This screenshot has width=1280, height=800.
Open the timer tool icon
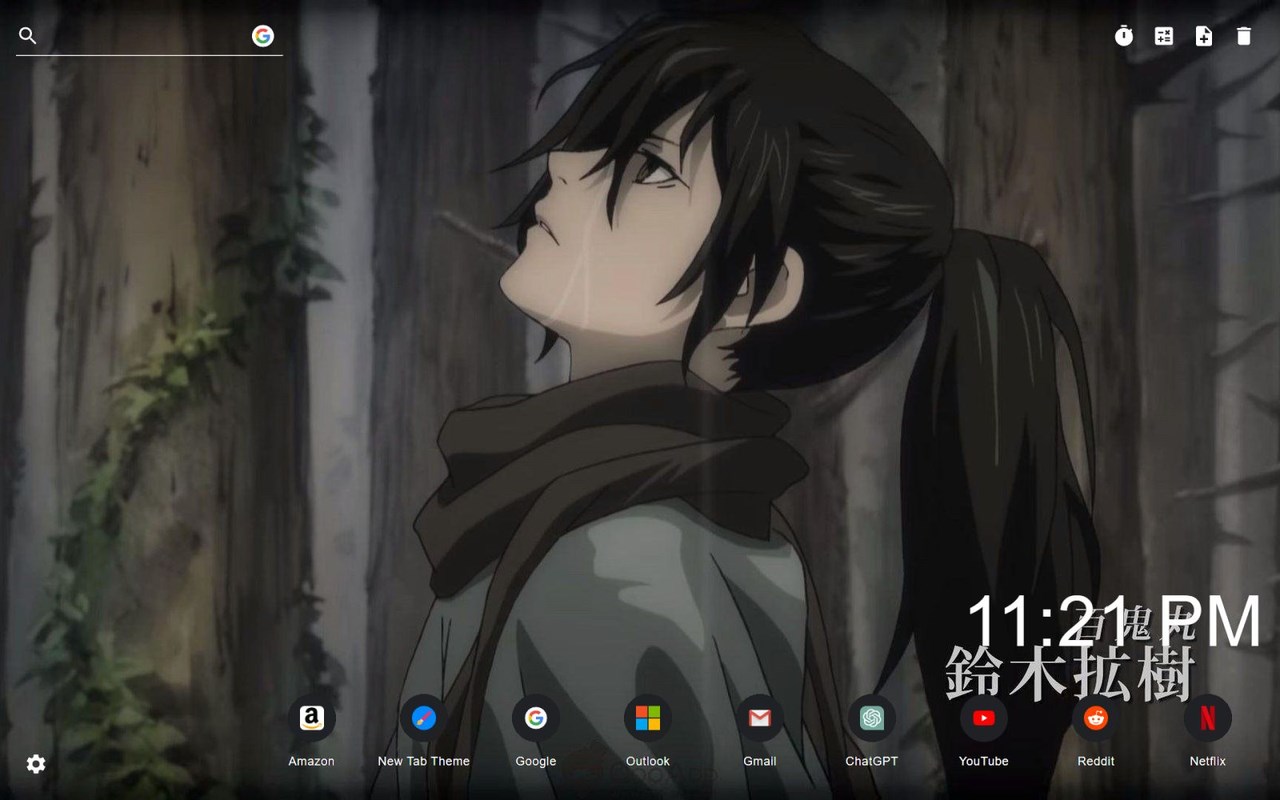(x=1124, y=36)
